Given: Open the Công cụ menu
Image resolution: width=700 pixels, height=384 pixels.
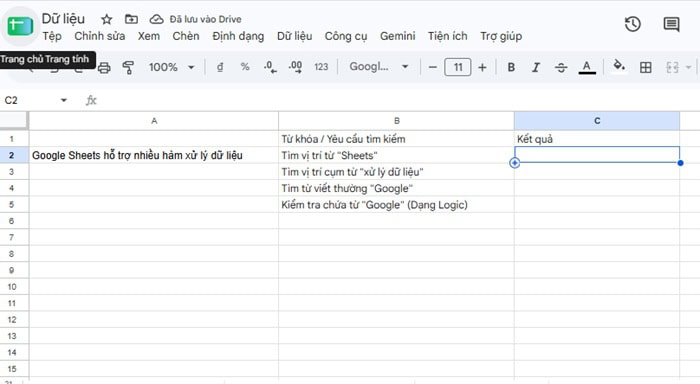Looking at the screenshot, I should [x=346, y=36].
